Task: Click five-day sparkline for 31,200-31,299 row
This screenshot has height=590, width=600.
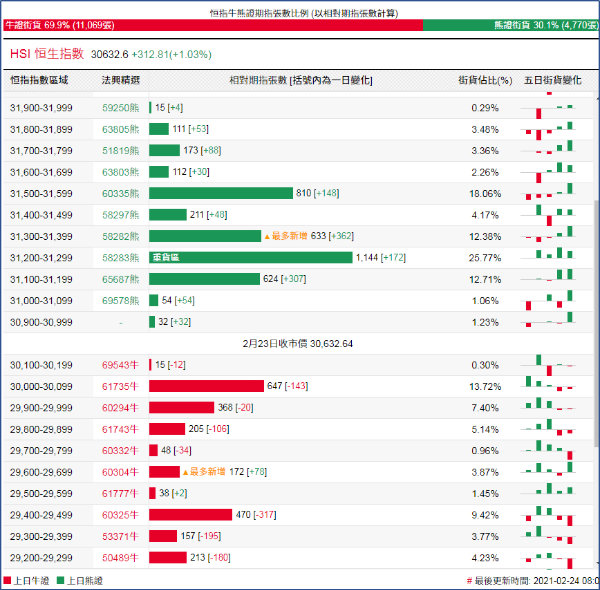Action: coord(549,255)
